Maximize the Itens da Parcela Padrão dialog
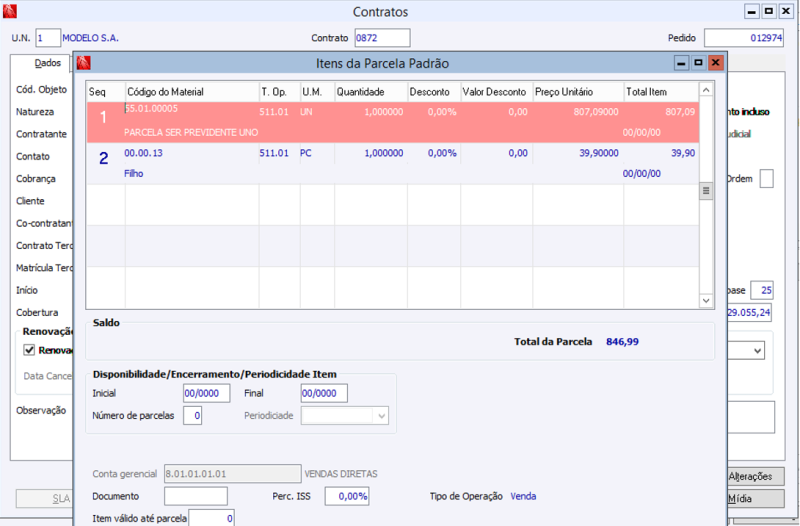The image size is (800, 526). point(698,63)
